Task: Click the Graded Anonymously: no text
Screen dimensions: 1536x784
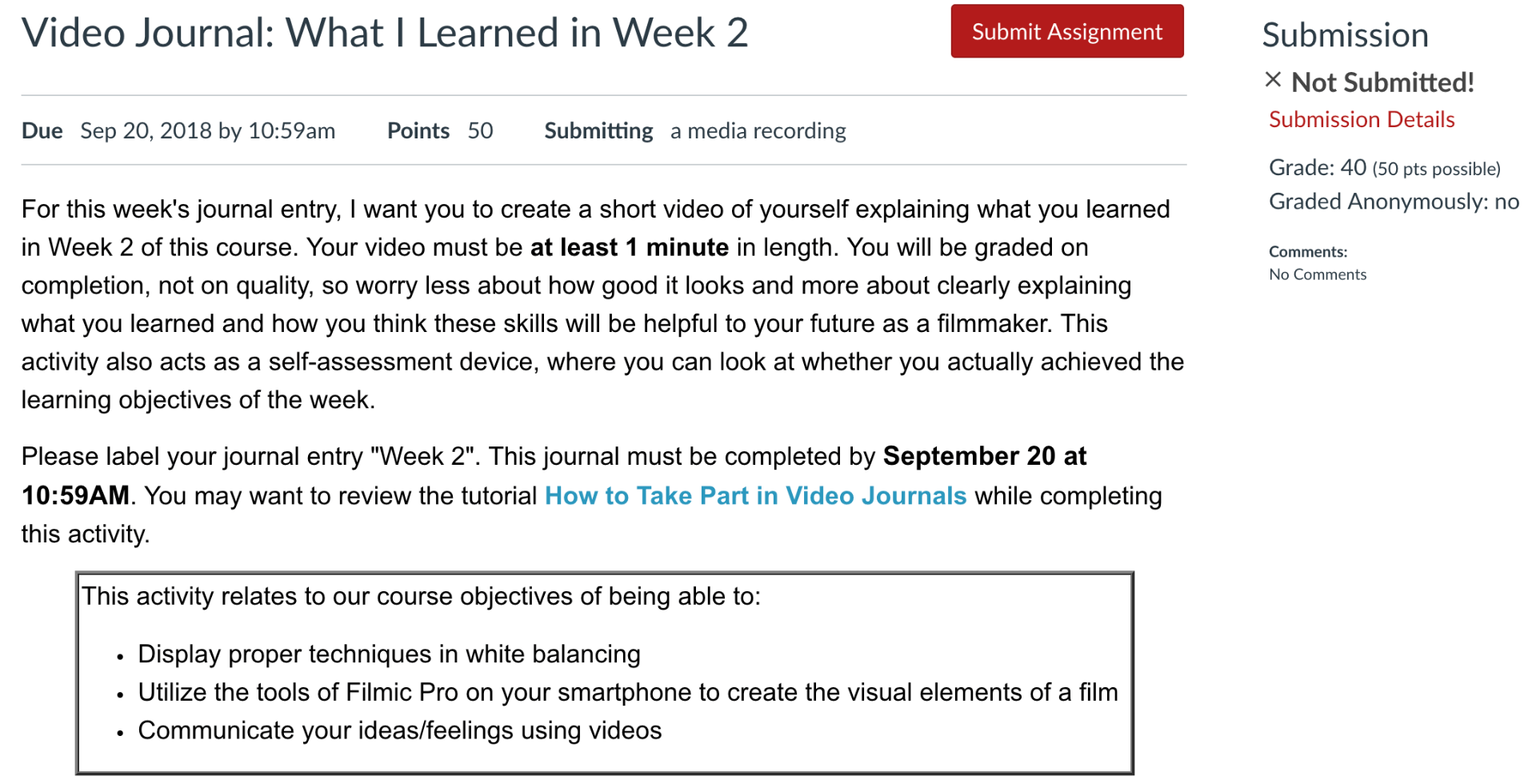Action: point(1394,202)
